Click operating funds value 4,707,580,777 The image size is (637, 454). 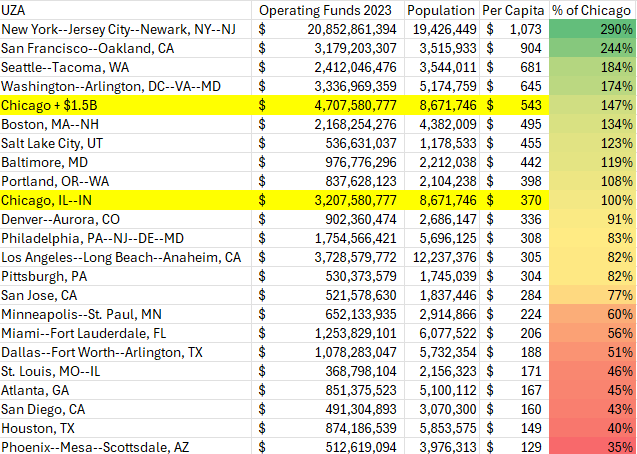328,105
